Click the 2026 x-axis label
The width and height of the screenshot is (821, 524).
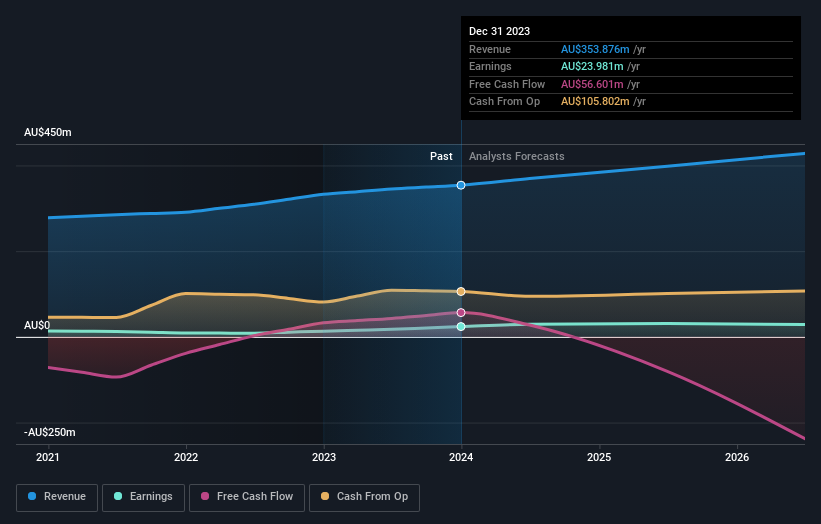[737, 457]
